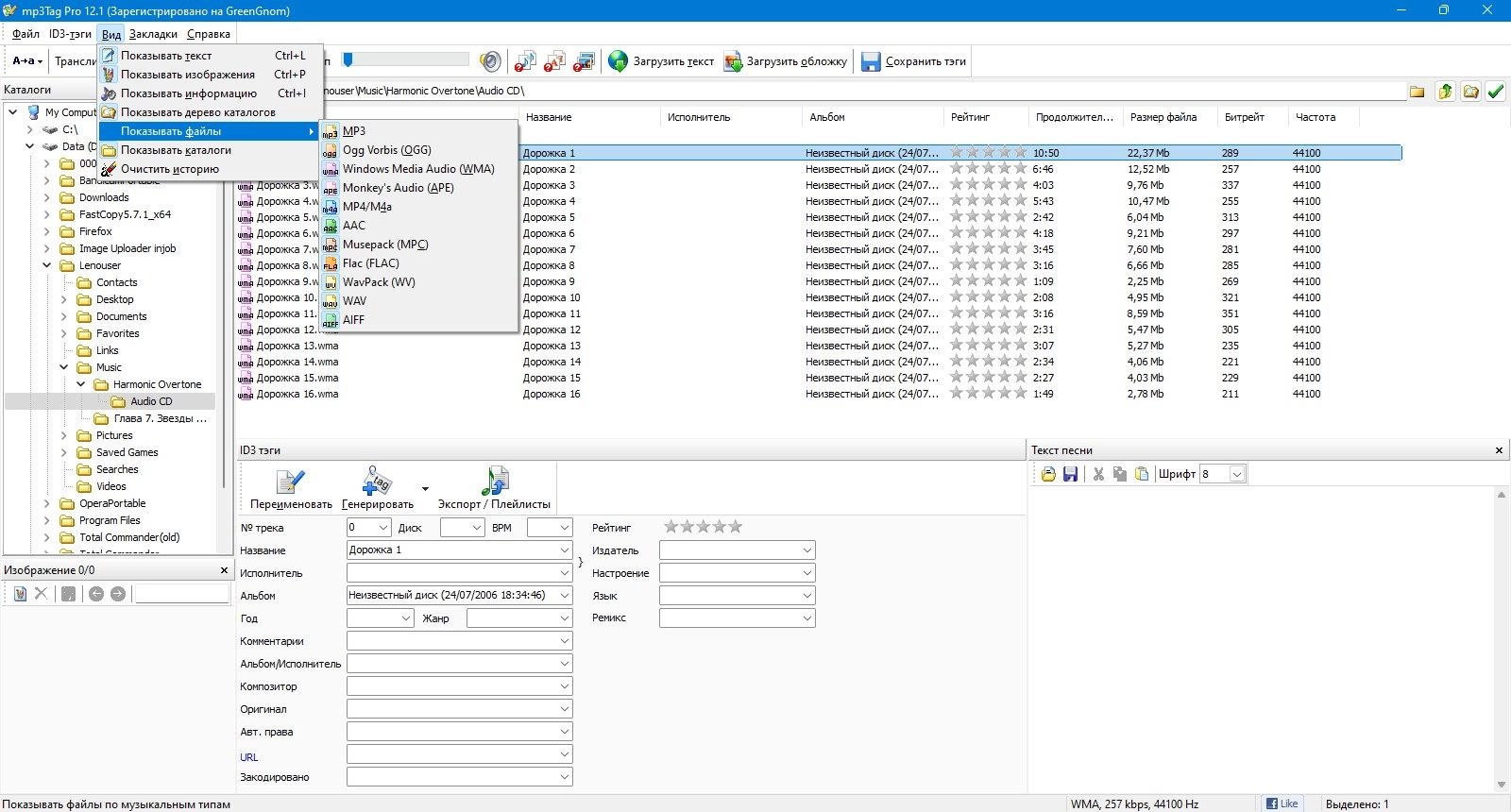Expand the Downloads folder in tree
The height and width of the screenshot is (812, 1511).
coord(47,197)
